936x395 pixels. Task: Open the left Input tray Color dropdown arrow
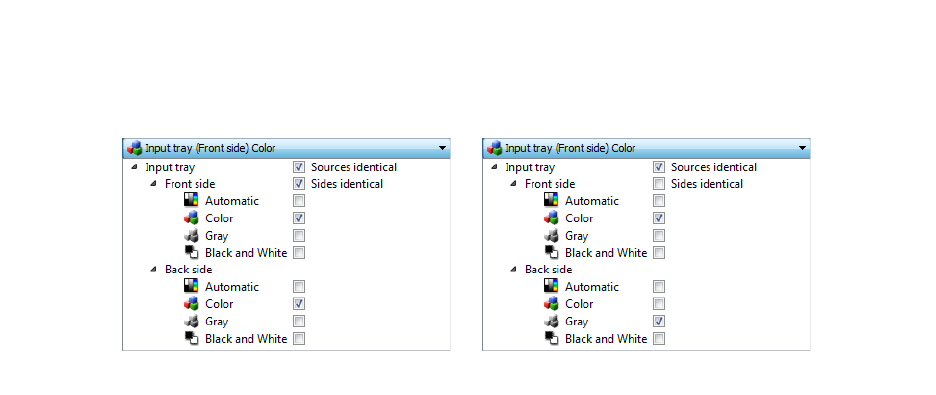(442, 148)
